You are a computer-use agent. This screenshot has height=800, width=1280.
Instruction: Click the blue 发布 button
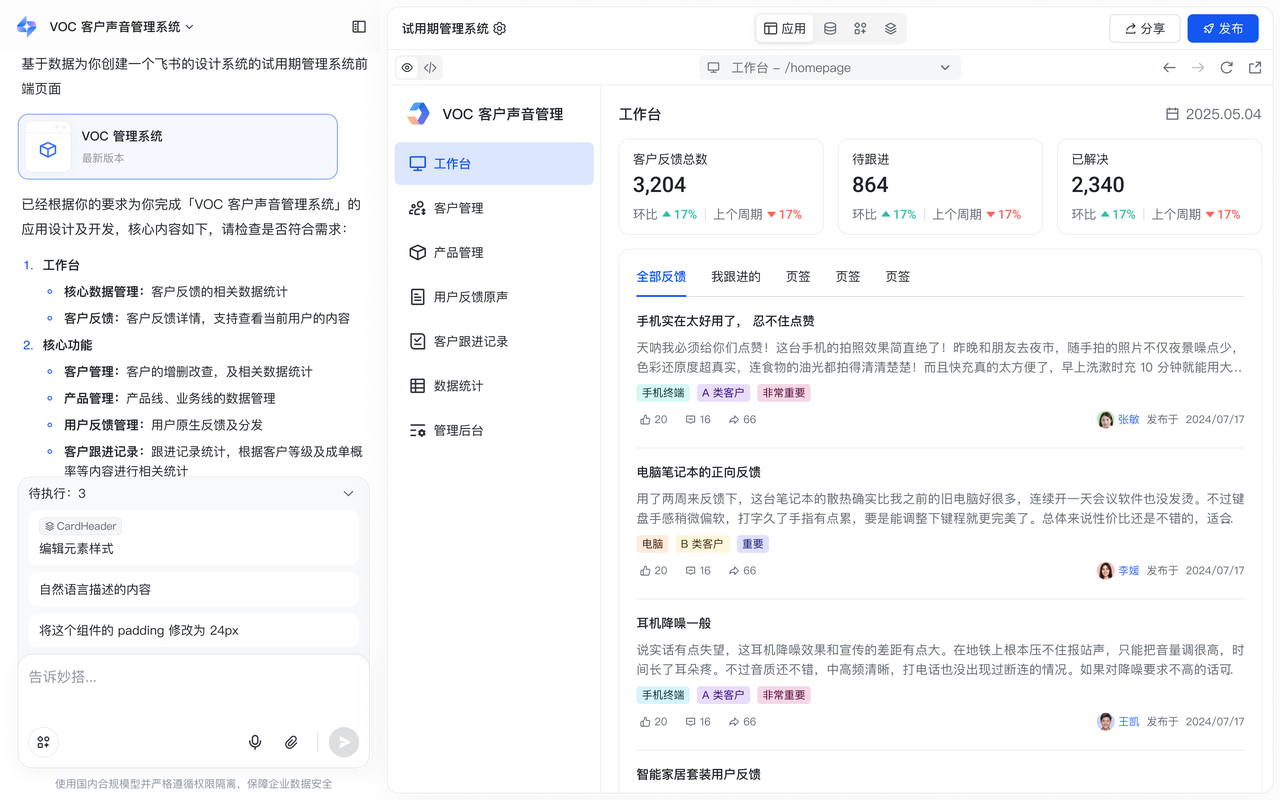click(1222, 29)
